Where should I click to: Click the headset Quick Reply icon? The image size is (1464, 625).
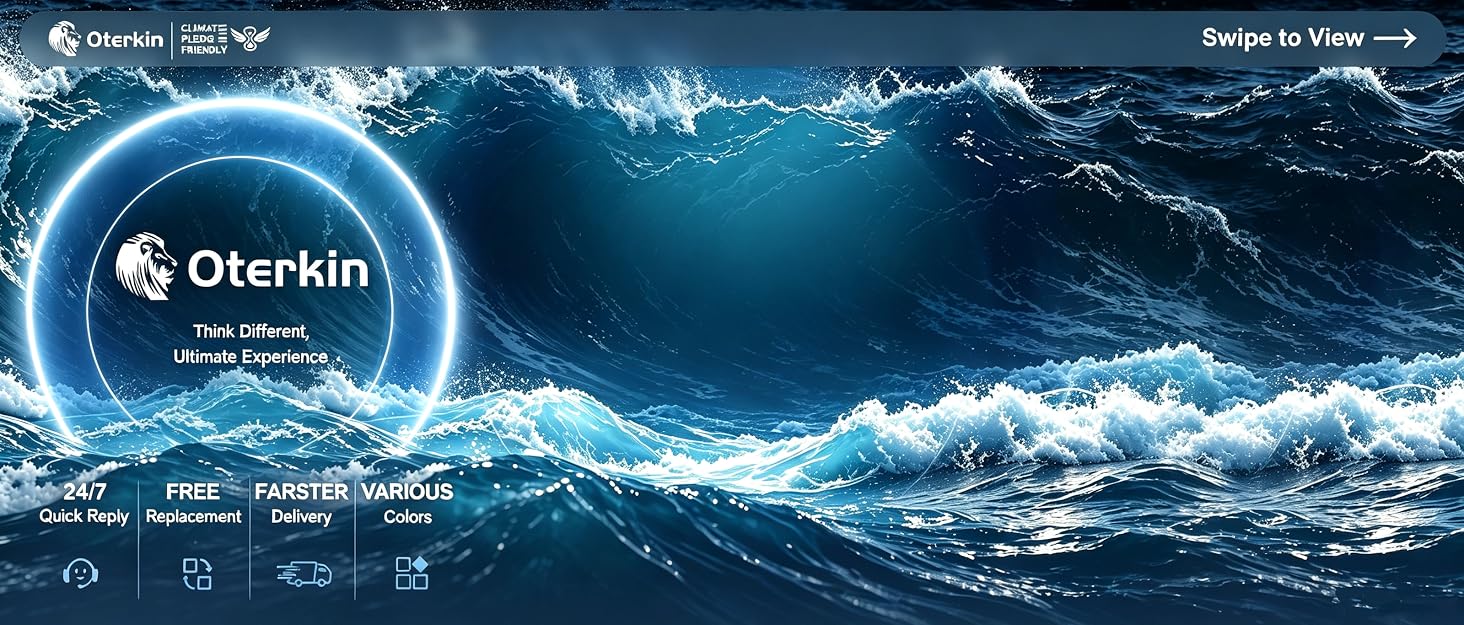point(79,573)
